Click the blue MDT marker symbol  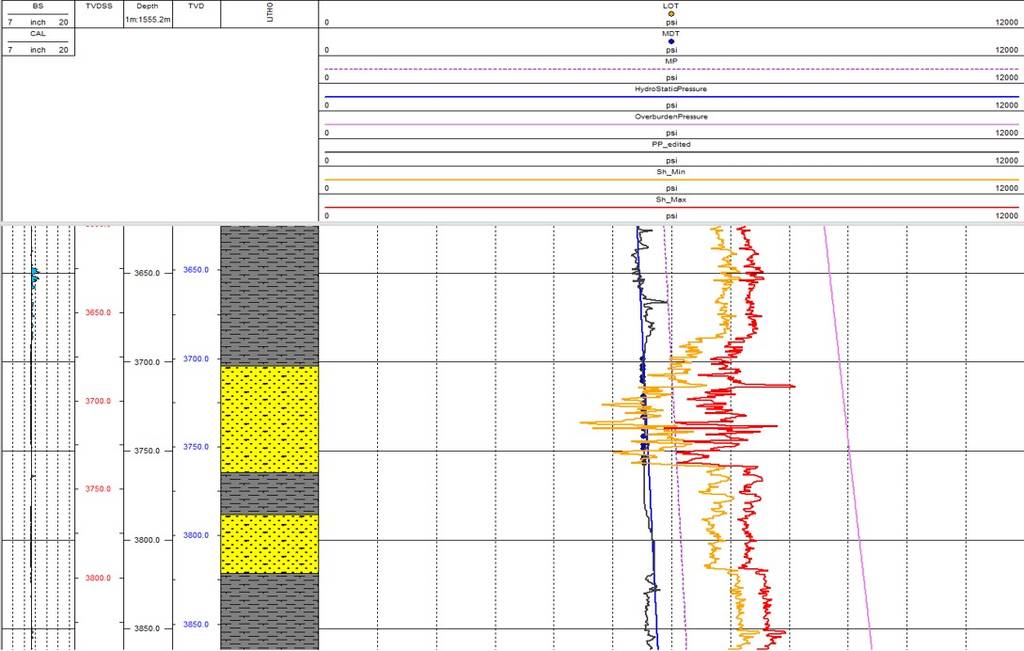point(671,41)
